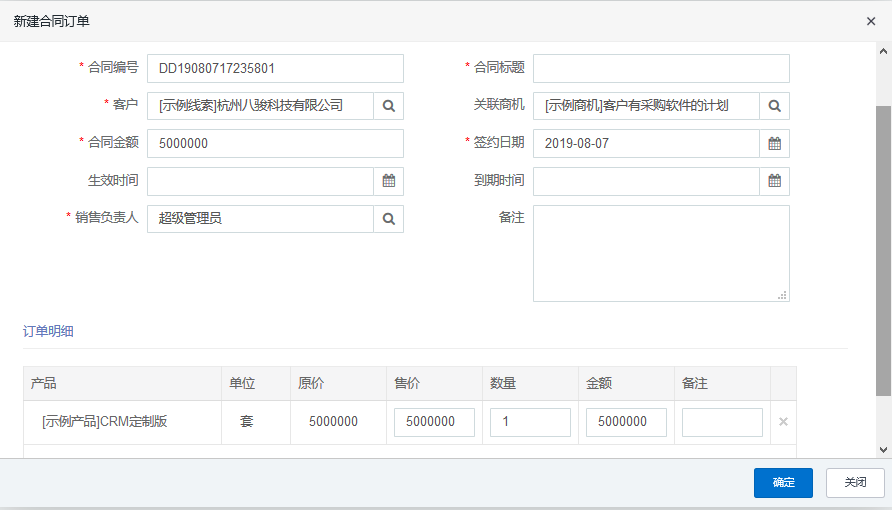Click the scrollbar down arrow
The image size is (892, 510).
pyautogui.click(x=883, y=450)
